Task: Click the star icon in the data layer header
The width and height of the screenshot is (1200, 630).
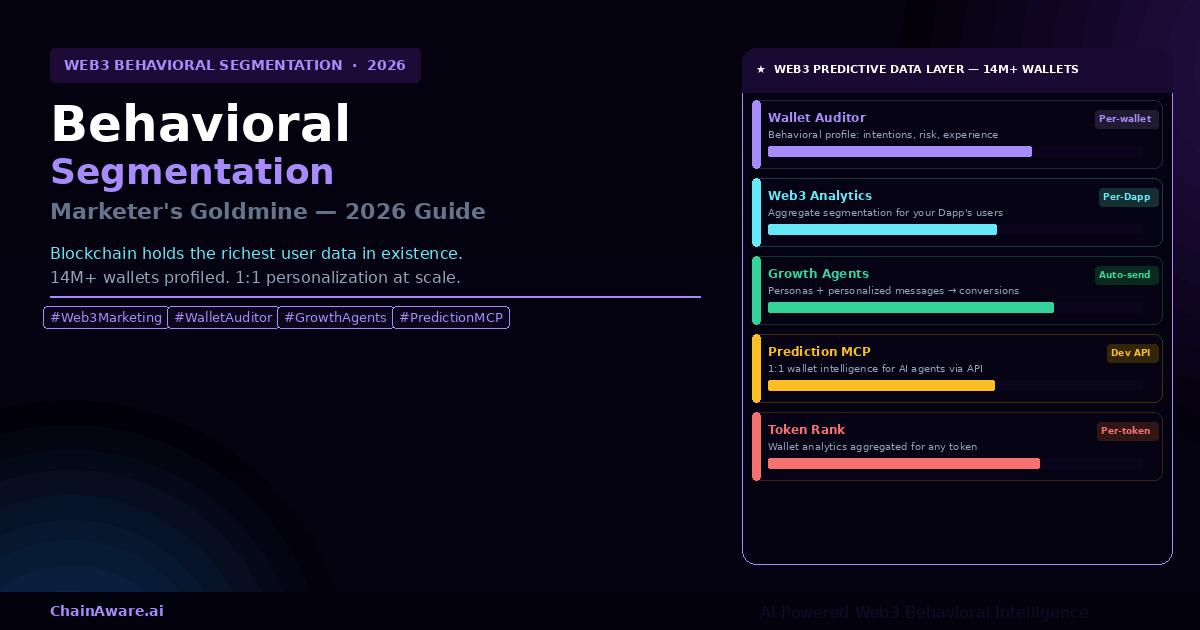Action: point(761,70)
